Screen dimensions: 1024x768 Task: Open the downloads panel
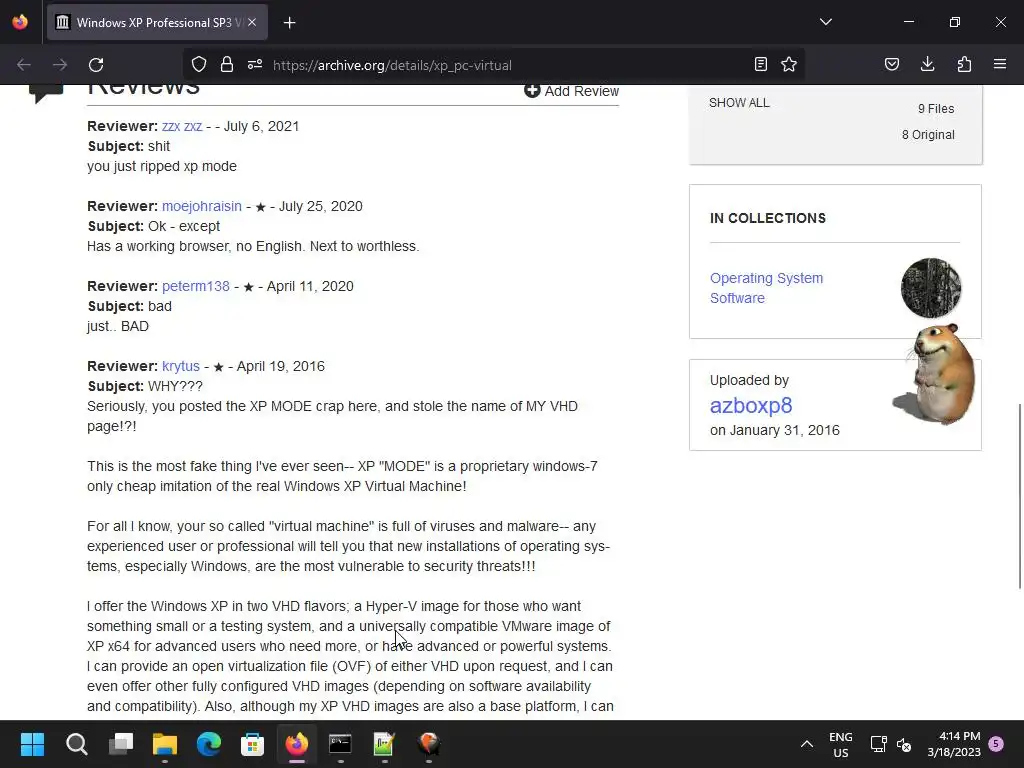[x=927, y=64]
